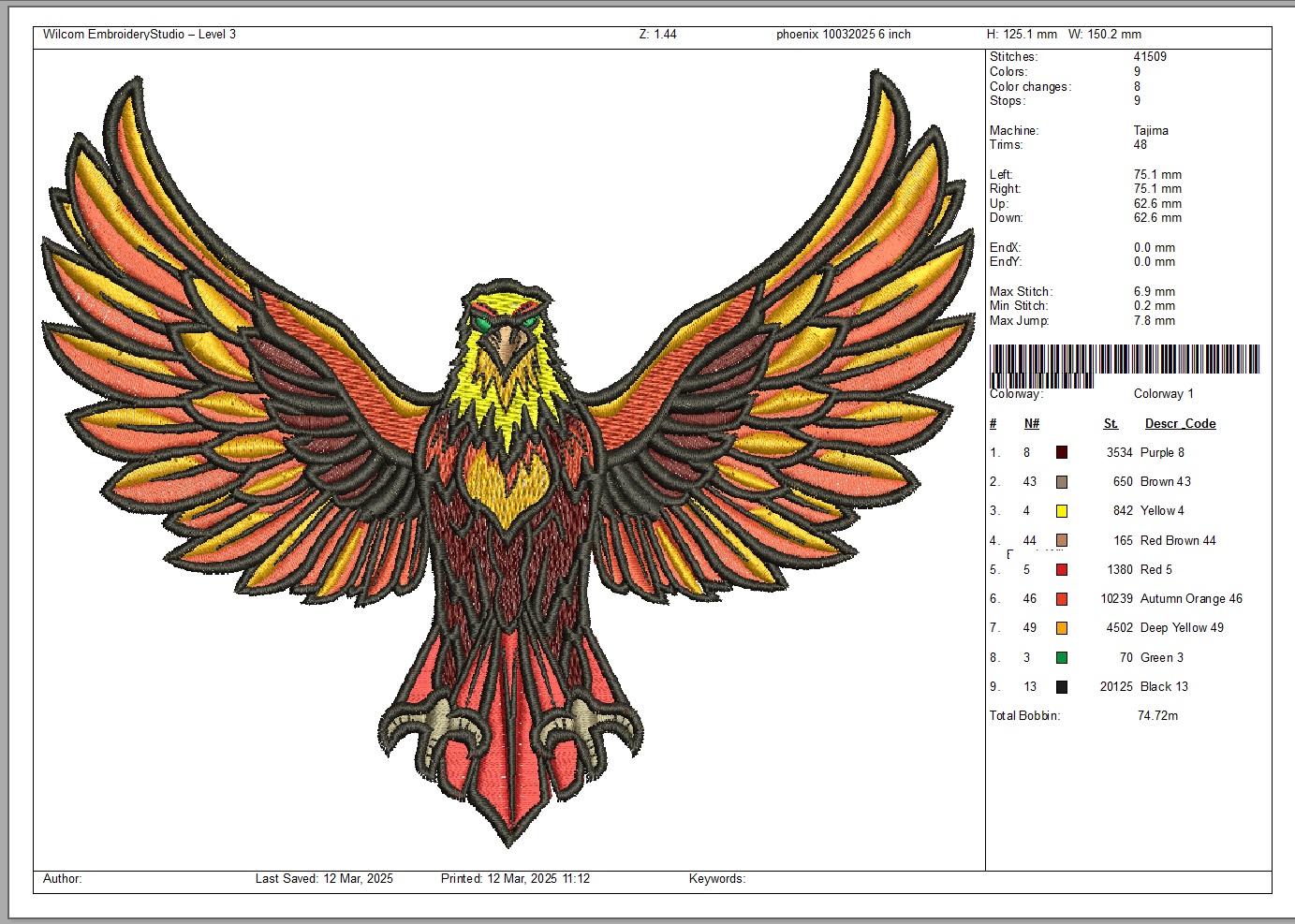Choose the Deep Yellow 49 swatch

1062,628
